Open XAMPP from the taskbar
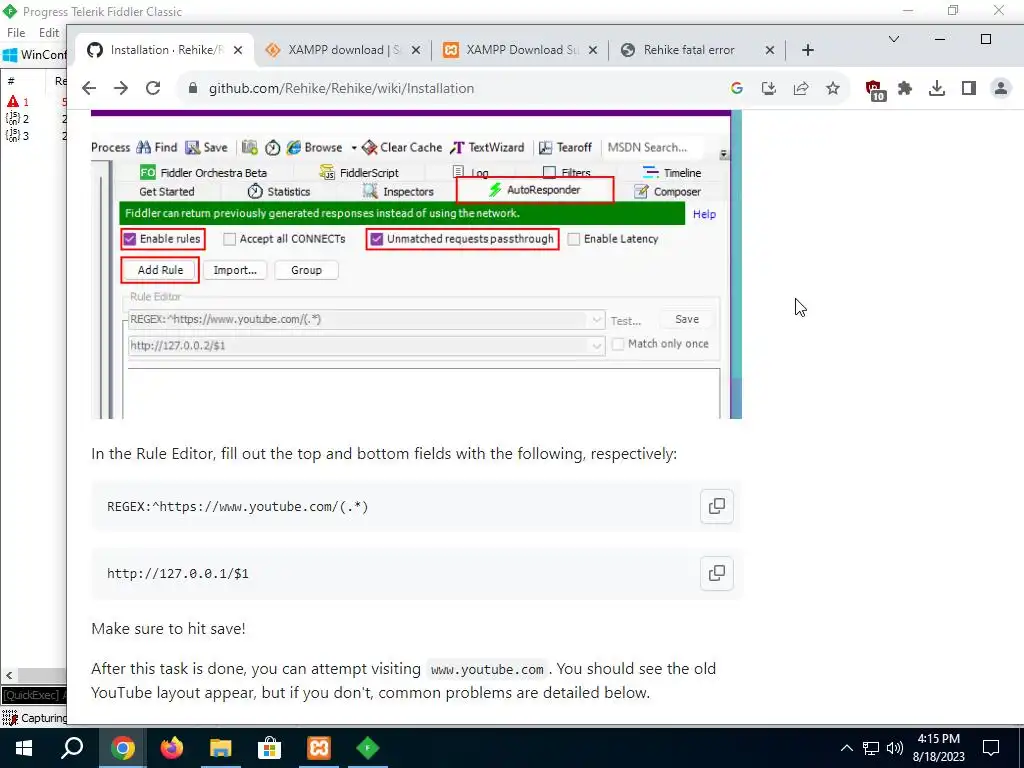The width and height of the screenshot is (1024, 768). [319, 748]
